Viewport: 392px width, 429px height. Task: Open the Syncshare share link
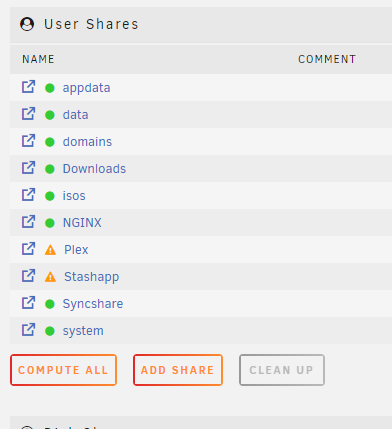(x=93, y=304)
